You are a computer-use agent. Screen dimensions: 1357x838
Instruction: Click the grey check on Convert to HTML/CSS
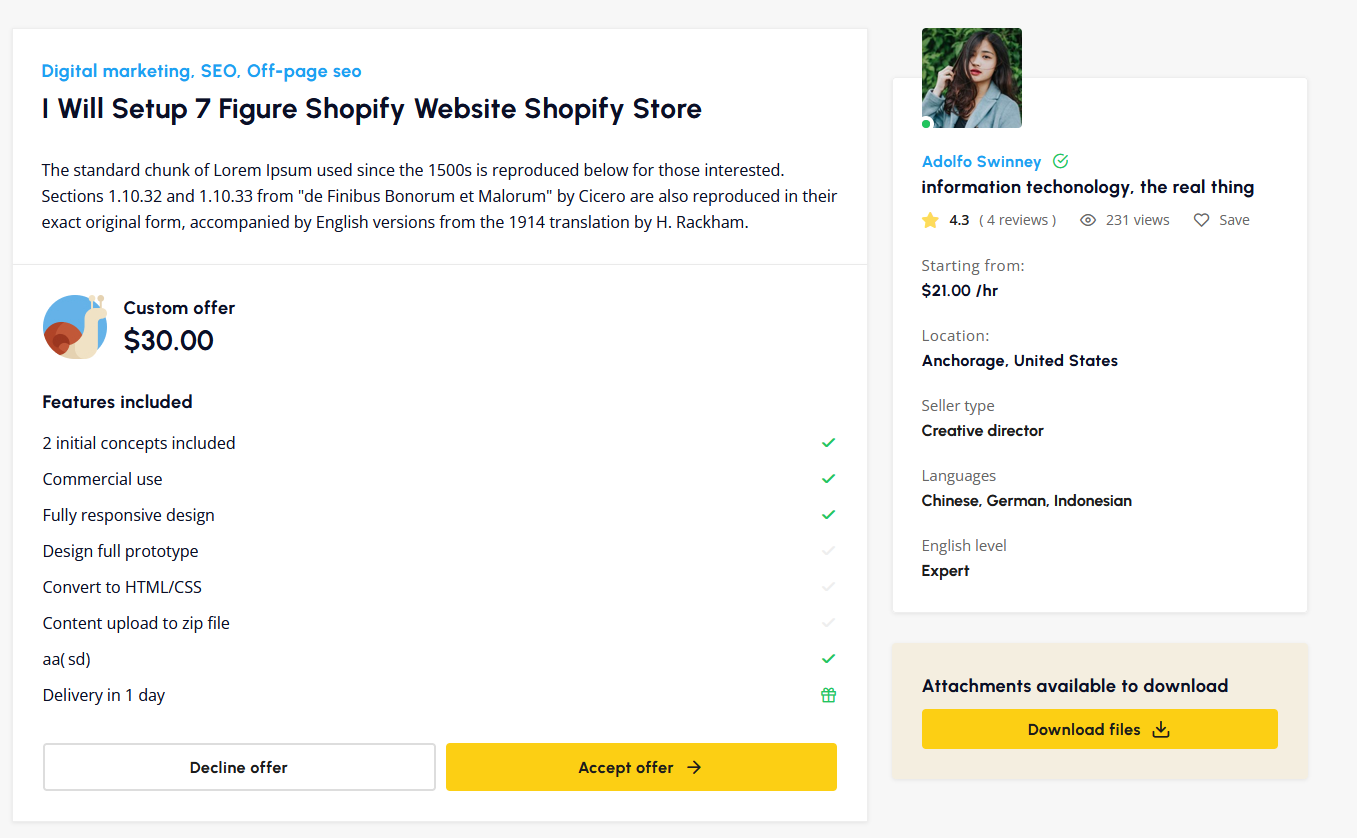pos(828,586)
